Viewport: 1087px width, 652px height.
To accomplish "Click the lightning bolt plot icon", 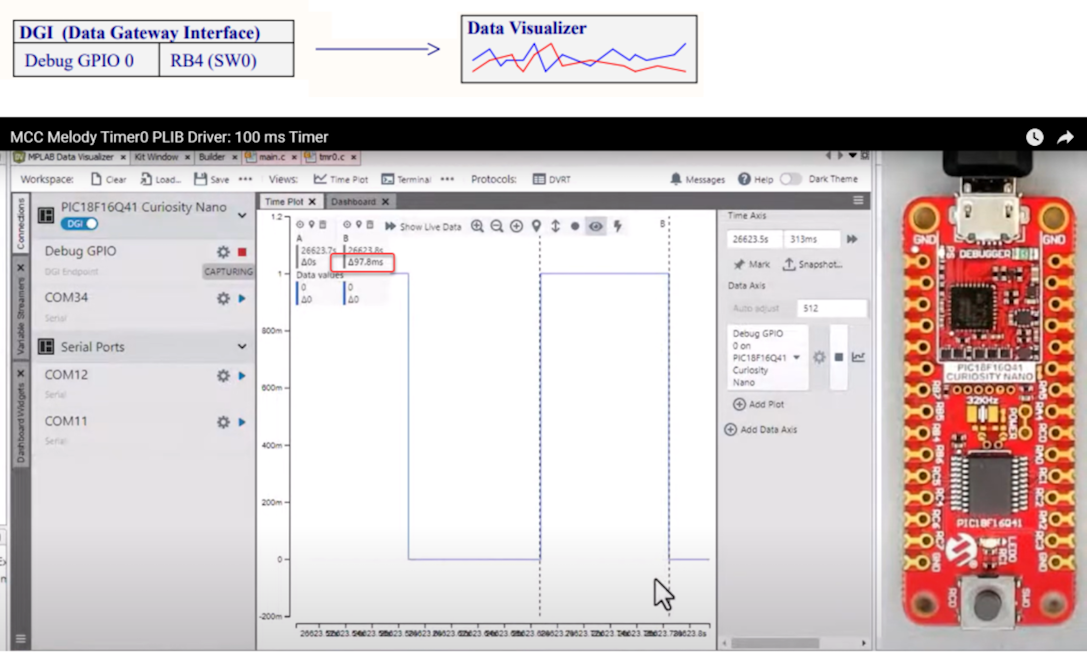I will click(617, 226).
